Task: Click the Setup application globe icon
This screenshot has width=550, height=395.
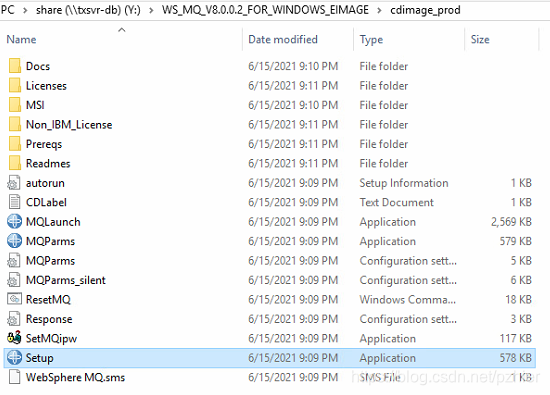Action: point(14,357)
